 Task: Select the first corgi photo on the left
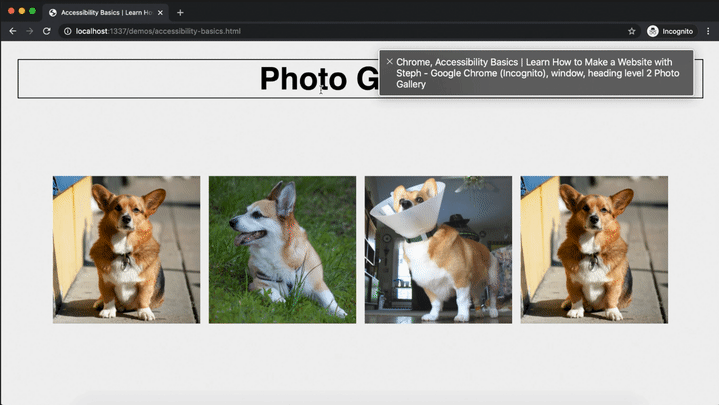tap(126, 249)
